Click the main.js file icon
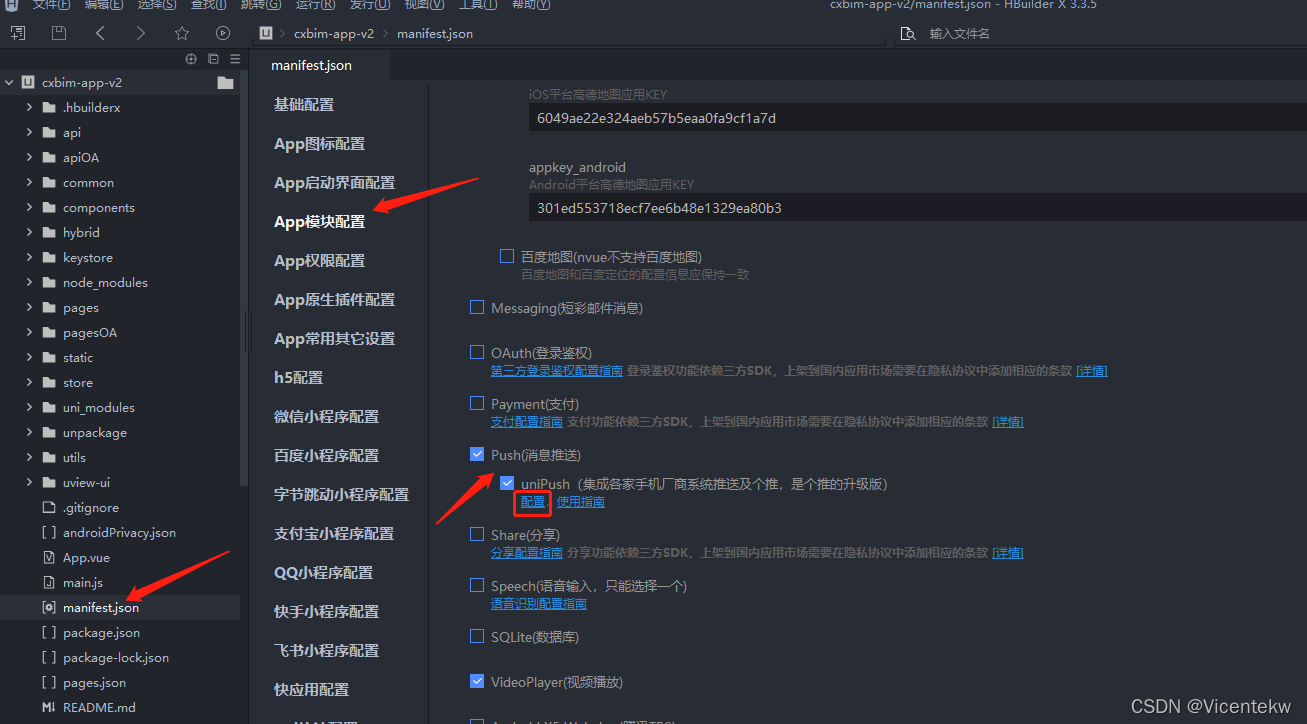This screenshot has height=724, width=1307. pos(49,582)
